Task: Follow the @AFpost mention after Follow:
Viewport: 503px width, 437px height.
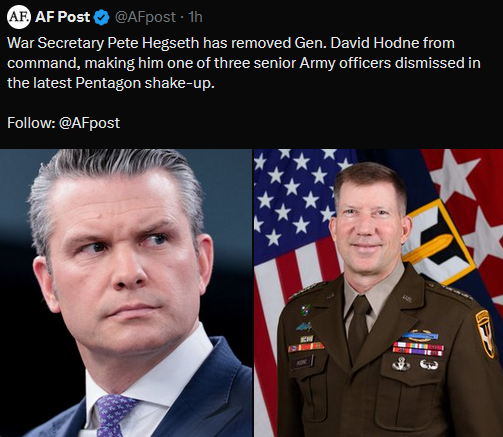Action: (89, 123)
